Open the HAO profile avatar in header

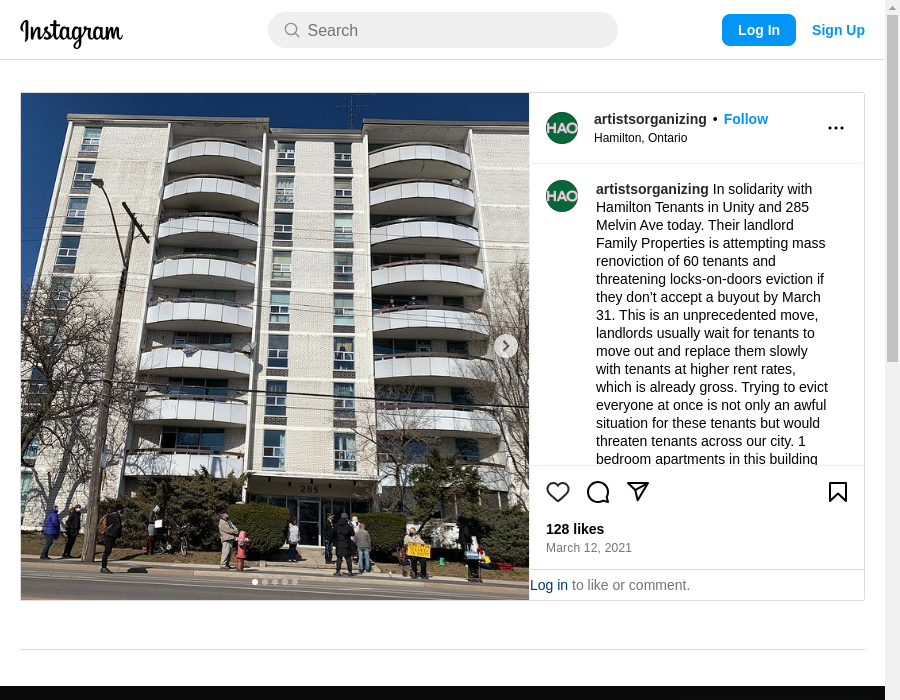tap(562, 128)
